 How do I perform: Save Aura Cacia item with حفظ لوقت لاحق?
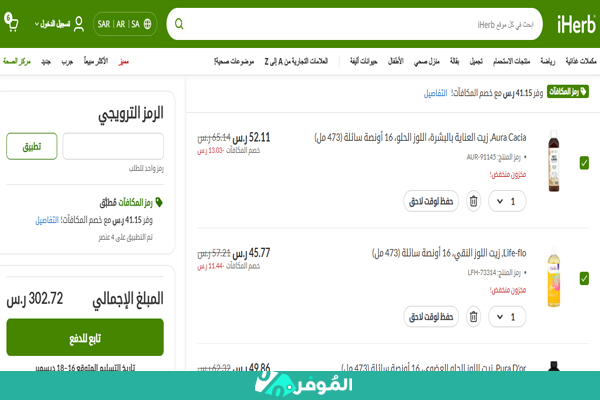(x=431, y=201)
